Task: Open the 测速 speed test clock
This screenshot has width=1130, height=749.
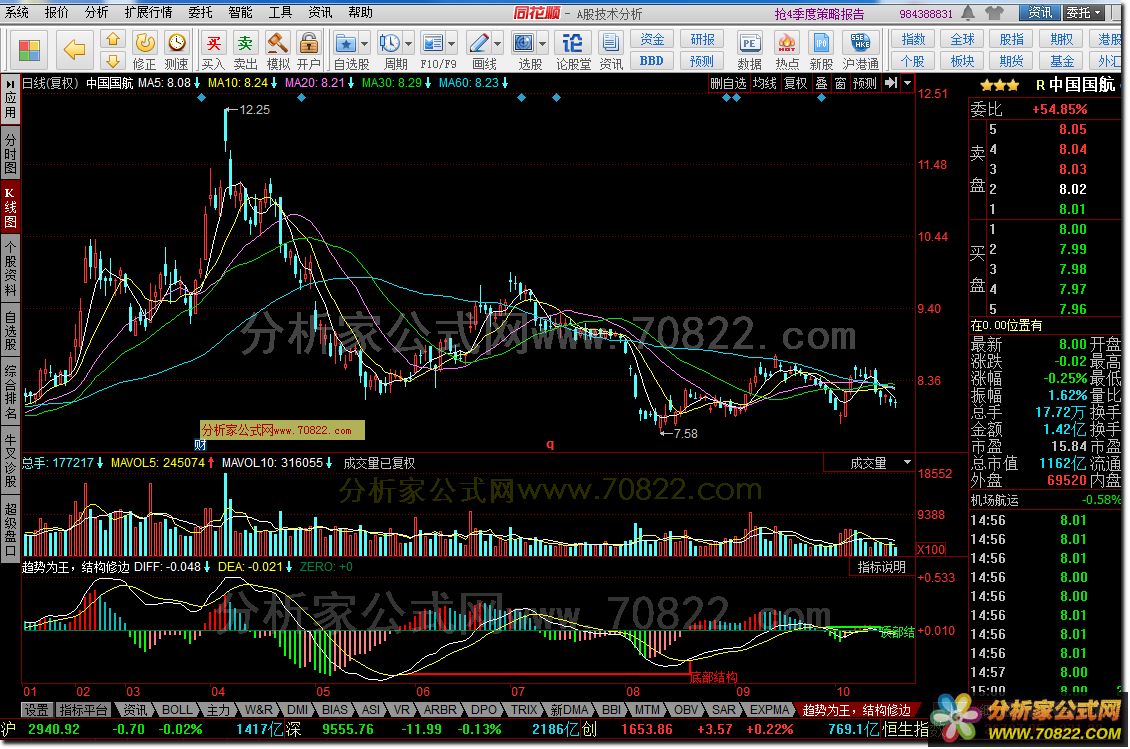Action: [177, 51]
